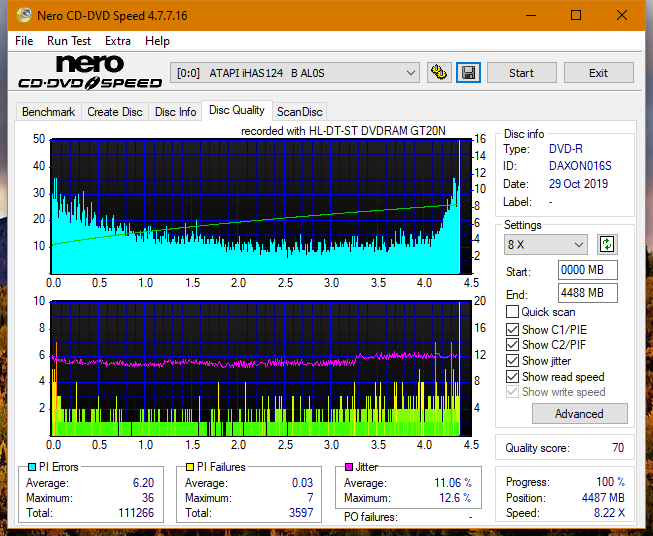This screenshot has height=536, width=653.
Task: Click the PO failures label
Action: [371, 517]
